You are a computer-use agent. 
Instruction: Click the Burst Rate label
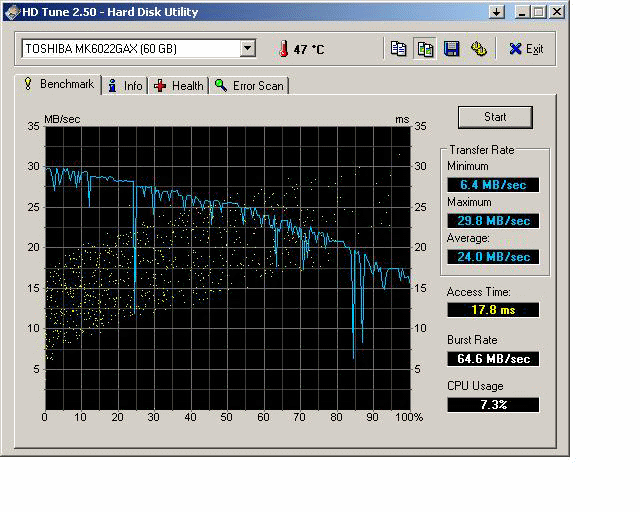(472, 340)
